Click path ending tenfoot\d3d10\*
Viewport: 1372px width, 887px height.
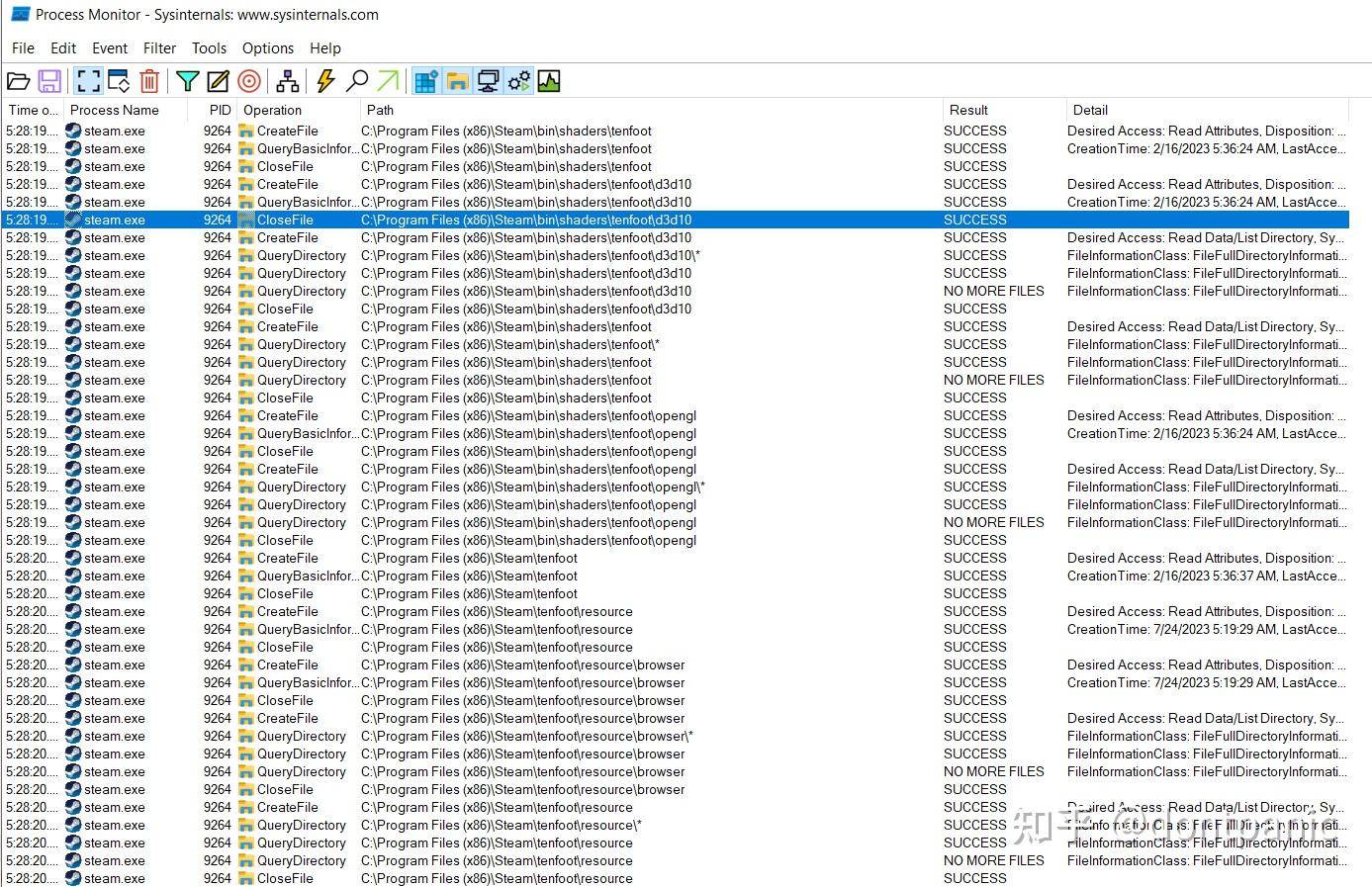point(530,255)
